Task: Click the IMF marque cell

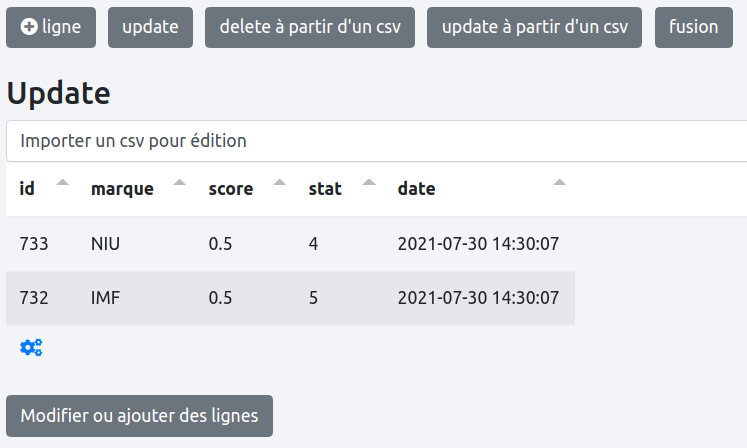Action: click(x=105, y=298)
